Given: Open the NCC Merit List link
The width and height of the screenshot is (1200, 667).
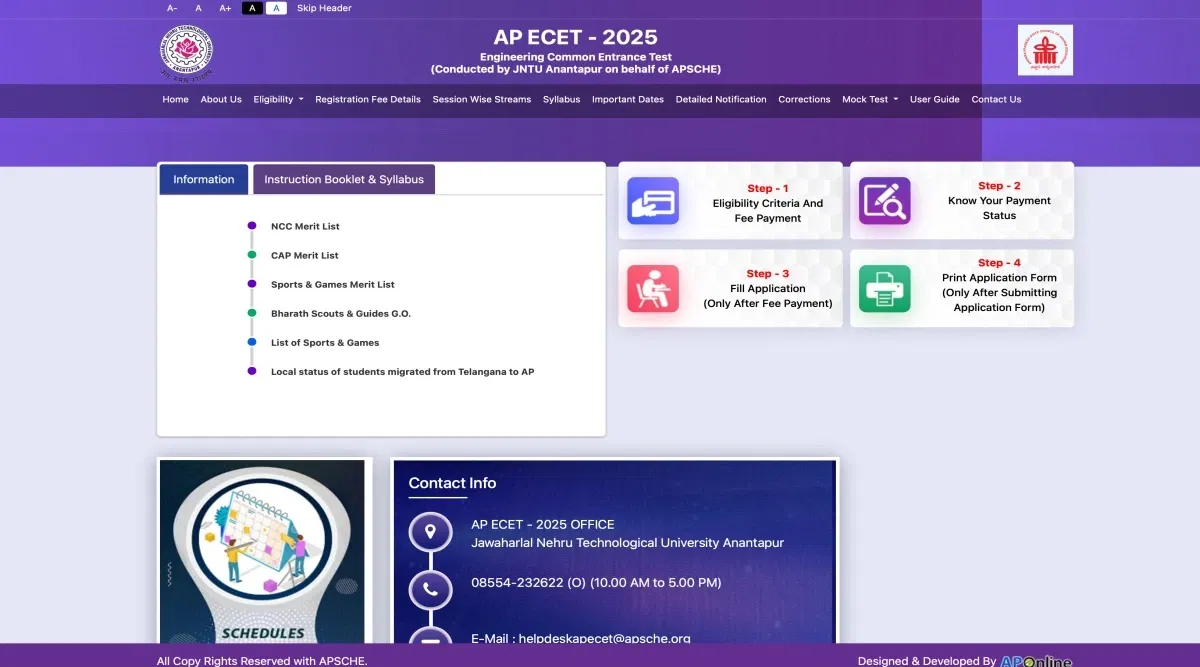Looking at the screenshot, I should coord(305,227).
